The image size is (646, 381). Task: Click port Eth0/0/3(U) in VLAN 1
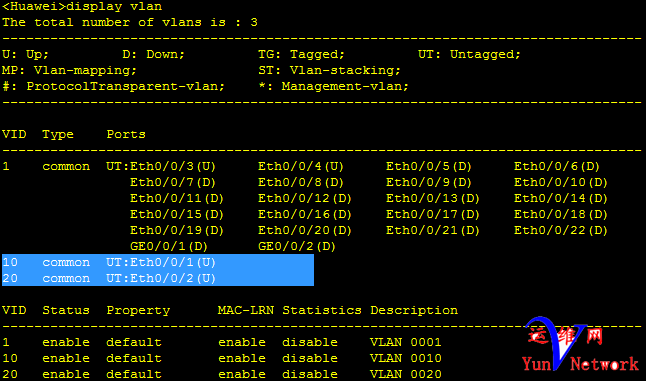(173, 166)
